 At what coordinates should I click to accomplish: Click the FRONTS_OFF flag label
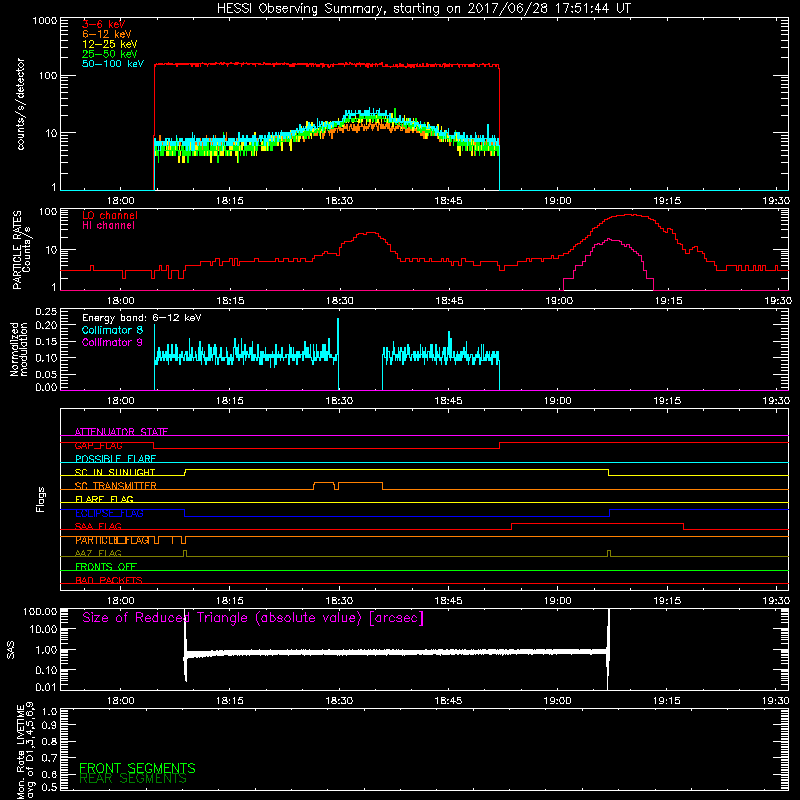point(106,566)
